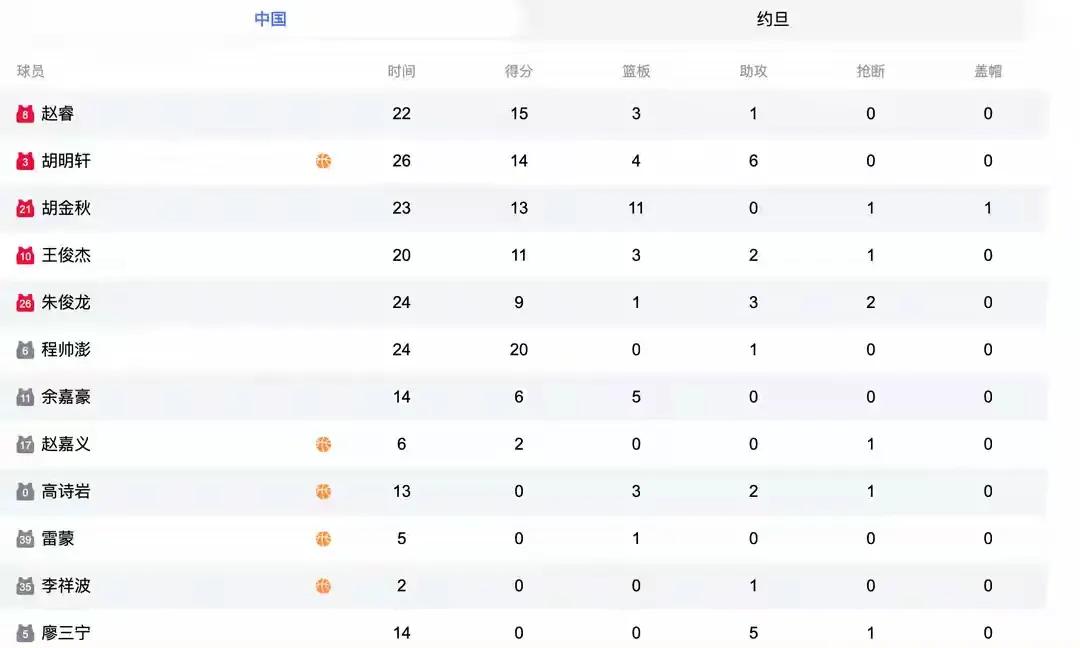Viewport: 1080px width, 648px height.
Task: Switch to the 约旦 team tab
Action: (x=772, y=19)
